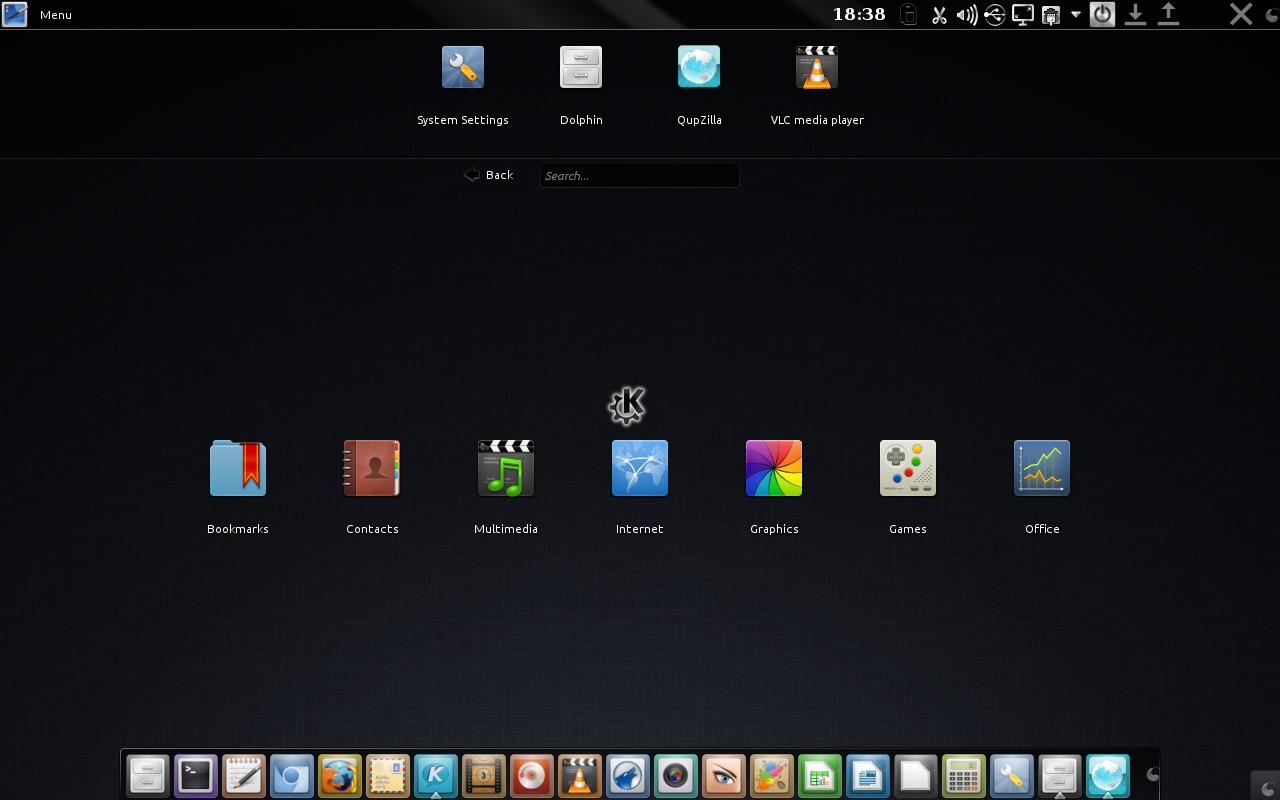Open the network connection tray icon
Viewport: 1280px width, 800px height.
[1051, 14]
